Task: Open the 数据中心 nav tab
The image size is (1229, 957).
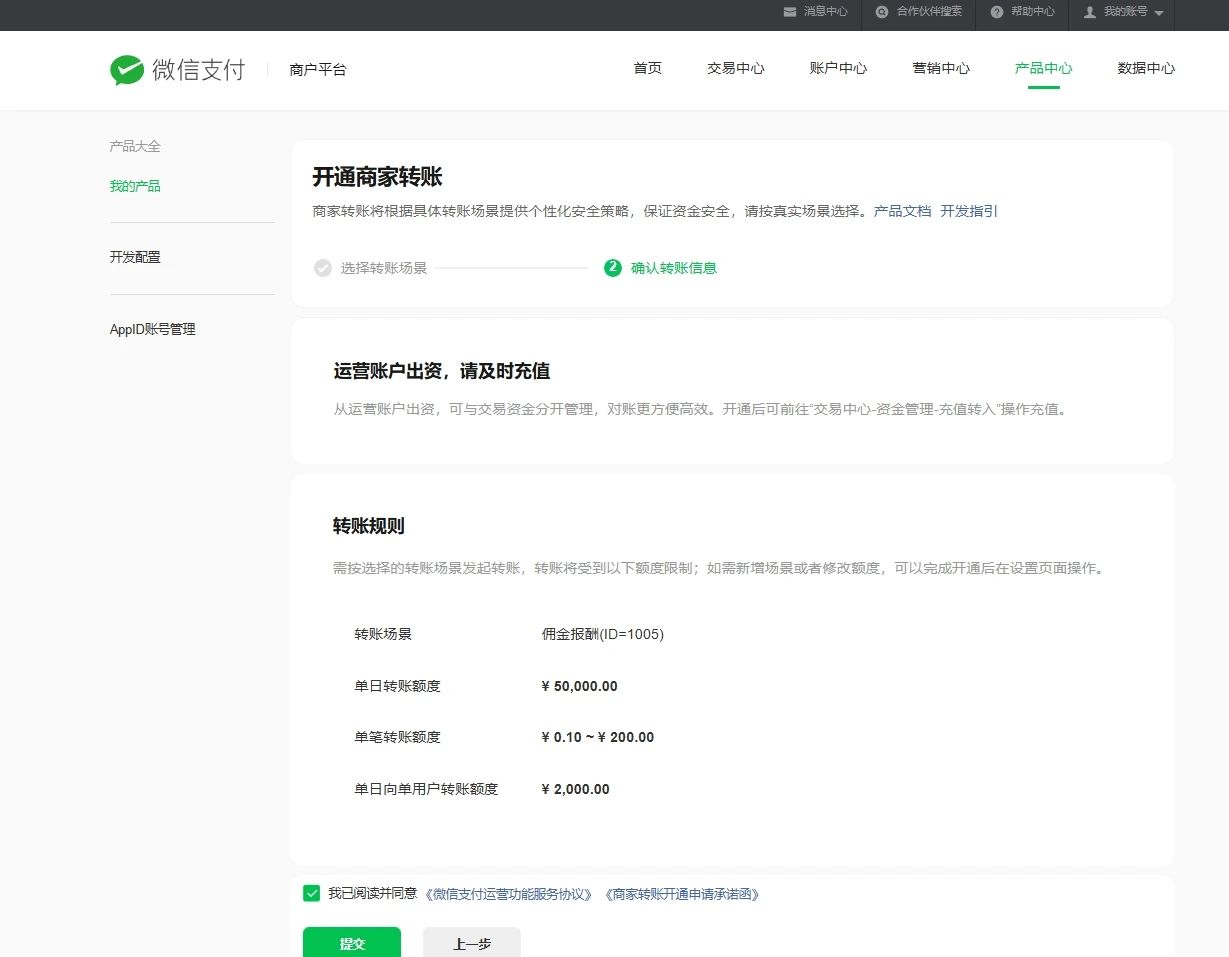Action: [x=1146, y=69]
